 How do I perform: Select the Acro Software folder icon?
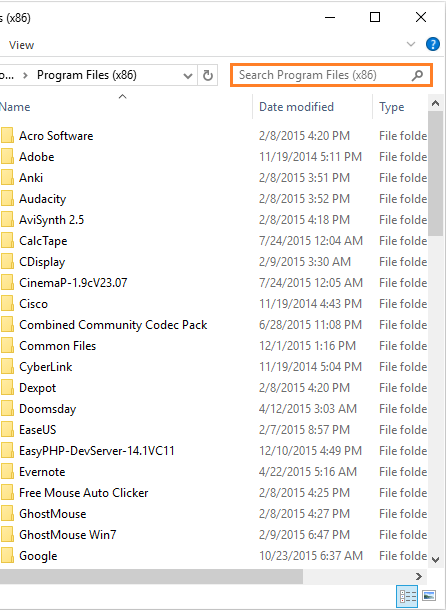tap(7, 135)
